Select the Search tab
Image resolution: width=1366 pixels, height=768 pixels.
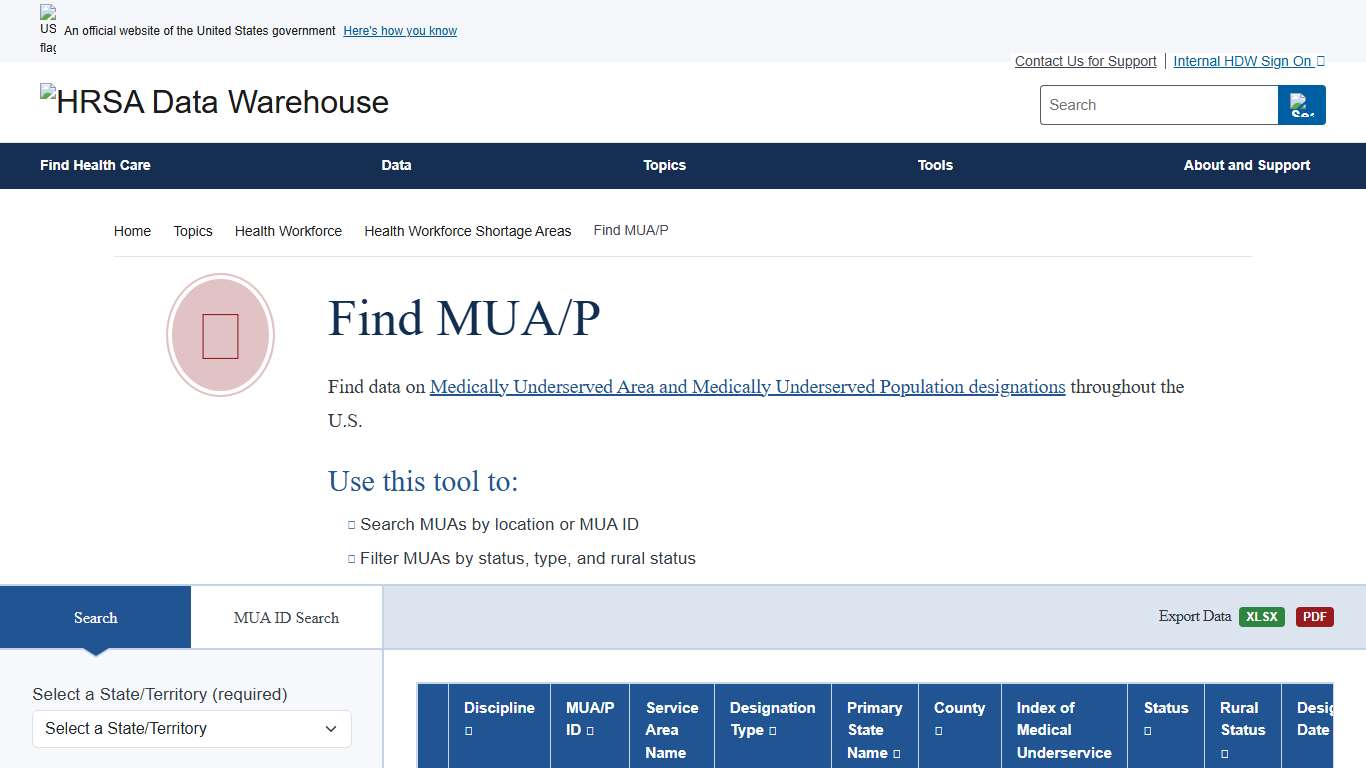coord(95,617)
